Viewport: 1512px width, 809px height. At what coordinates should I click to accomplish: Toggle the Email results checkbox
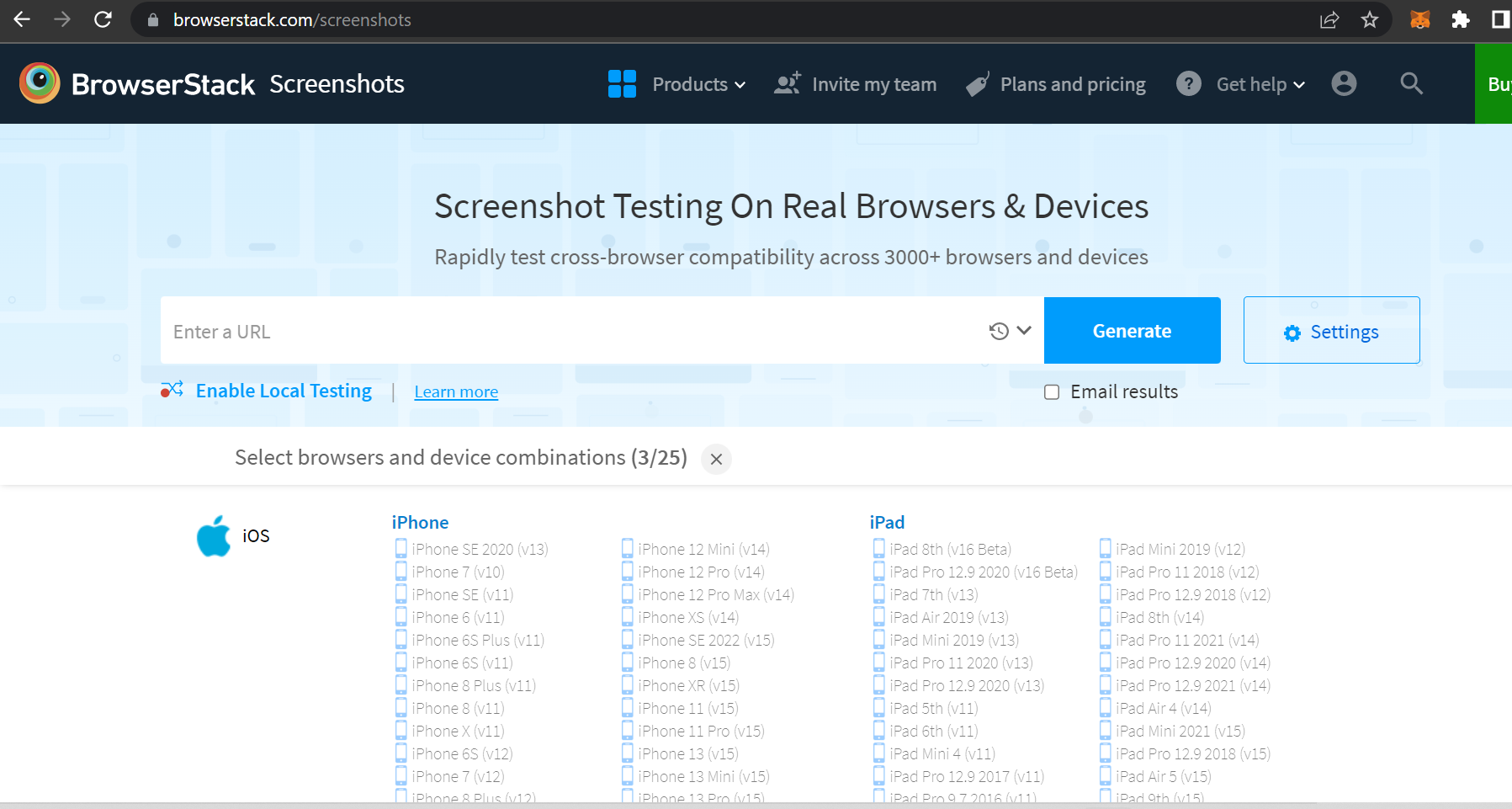pyautogui.click(x=1052, y=392)
